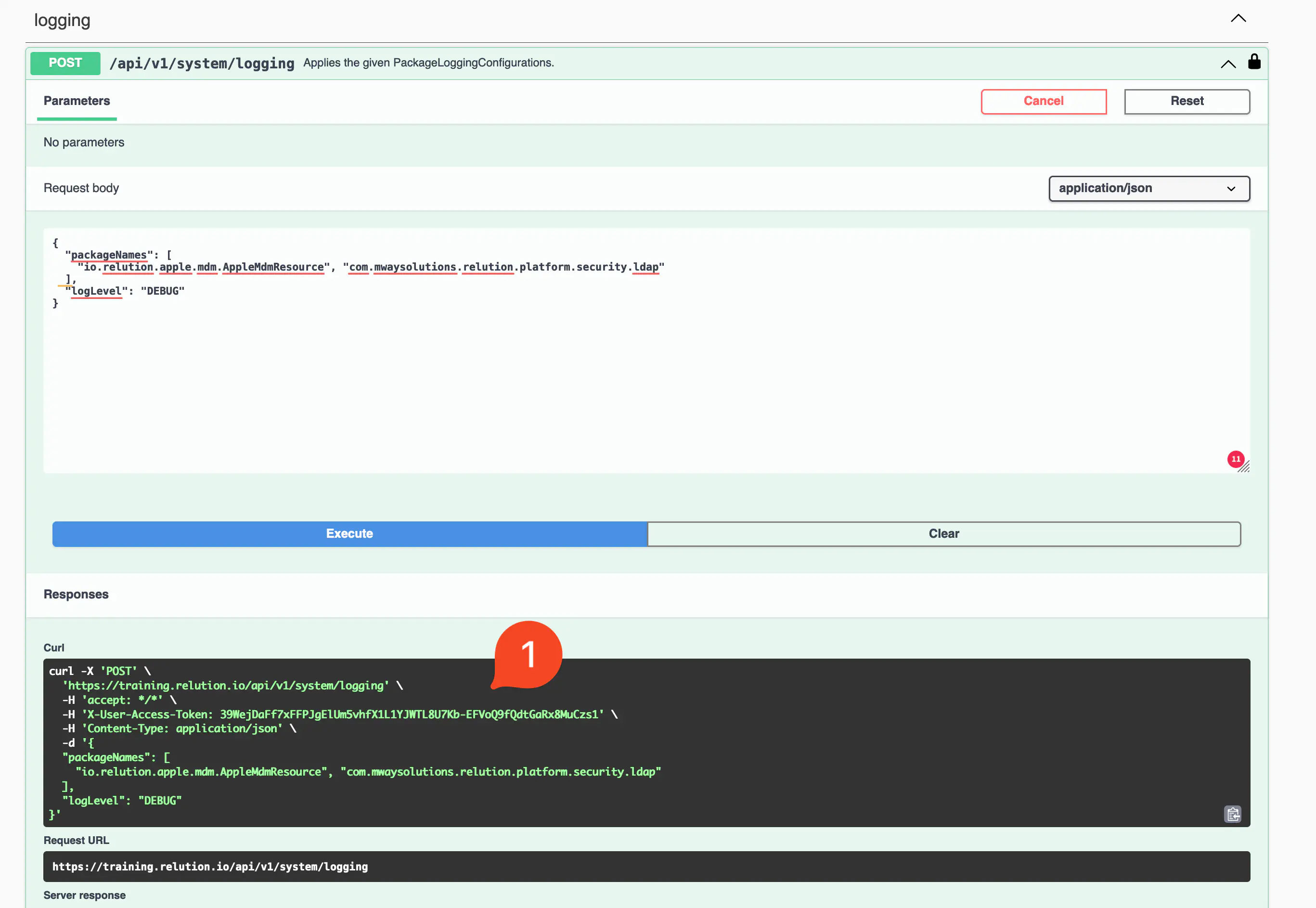This screenshot has width=1316, height=908.
Task: Click the orange number 1 annotation bubble
Action: click(x=529, y=654)
